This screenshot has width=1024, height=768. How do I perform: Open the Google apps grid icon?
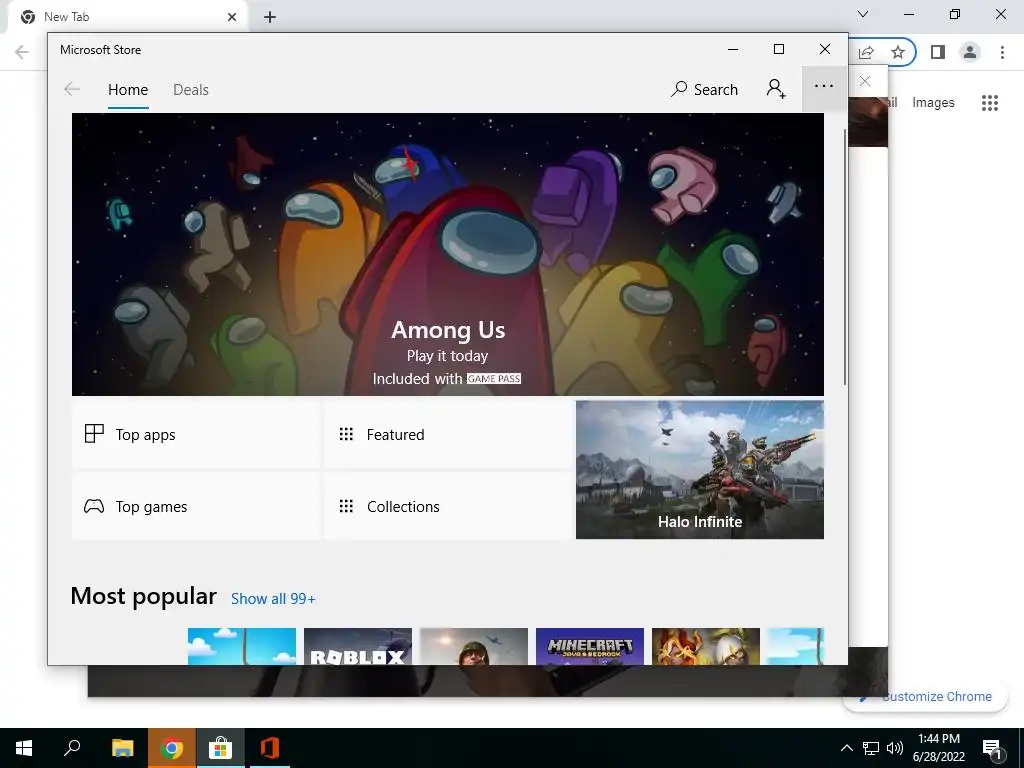click(x=990, y=103)
